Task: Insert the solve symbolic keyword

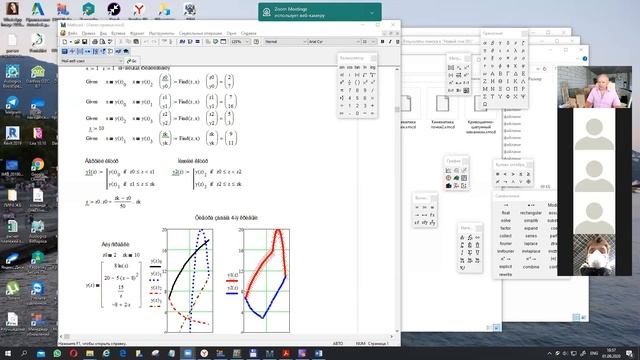Action: pos(506,220)
